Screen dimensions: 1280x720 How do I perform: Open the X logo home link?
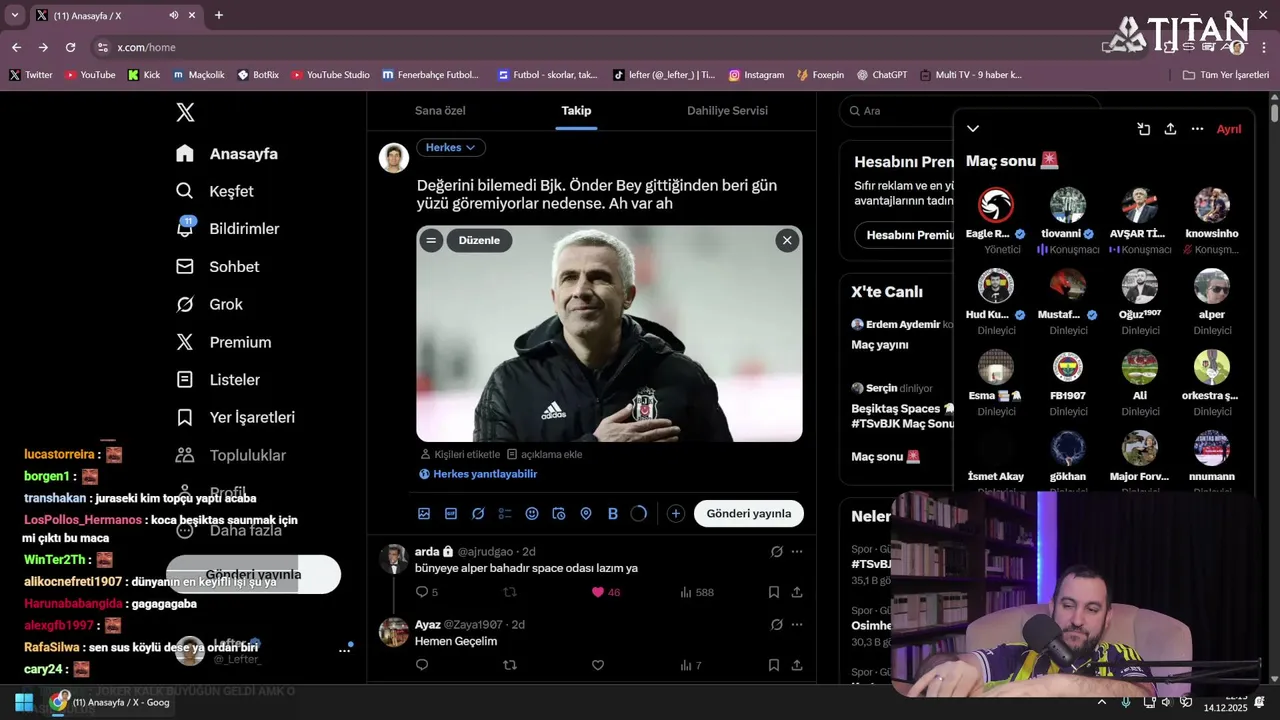tap(185, 112)
